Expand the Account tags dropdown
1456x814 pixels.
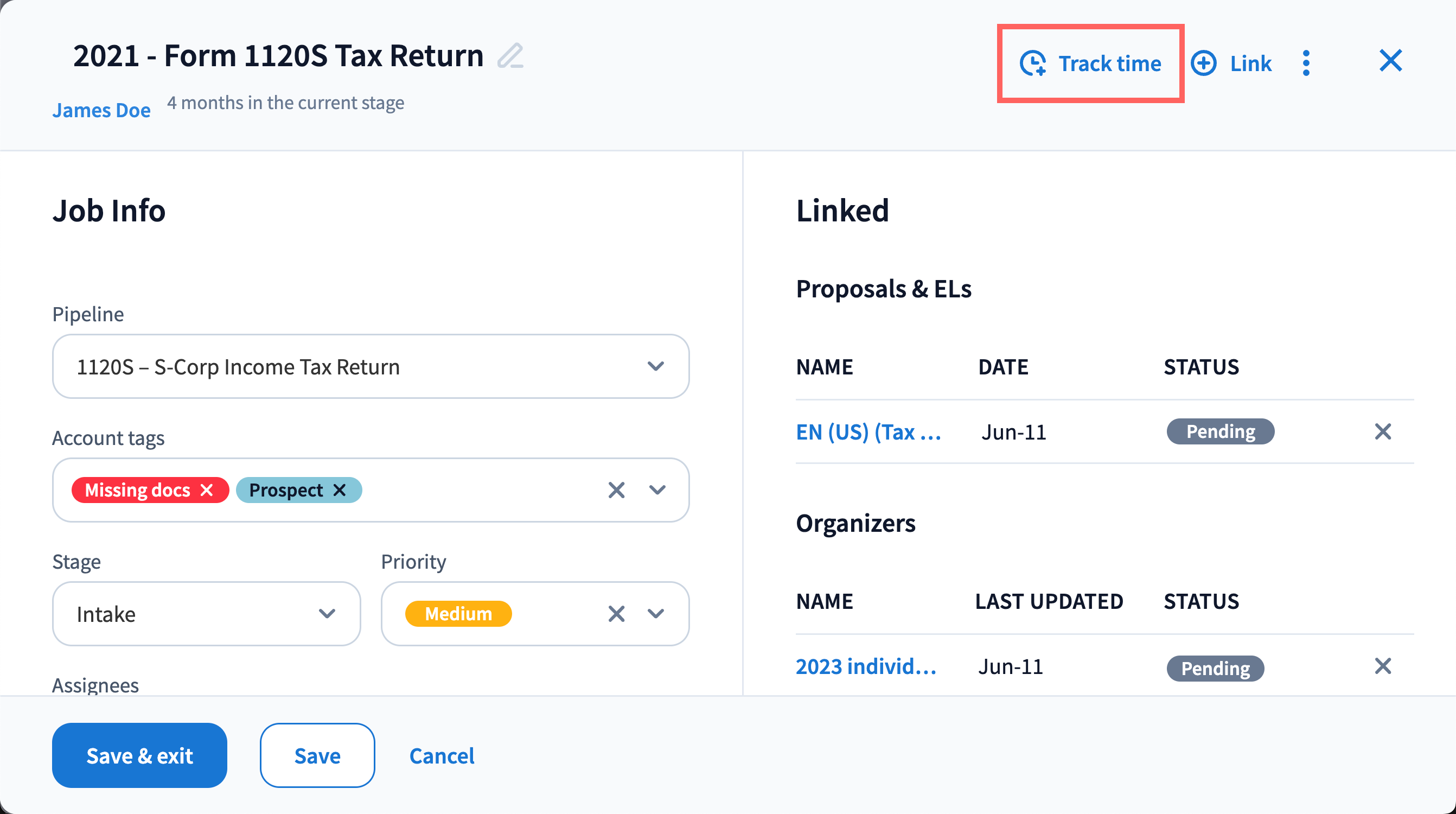tap(657, 490)
